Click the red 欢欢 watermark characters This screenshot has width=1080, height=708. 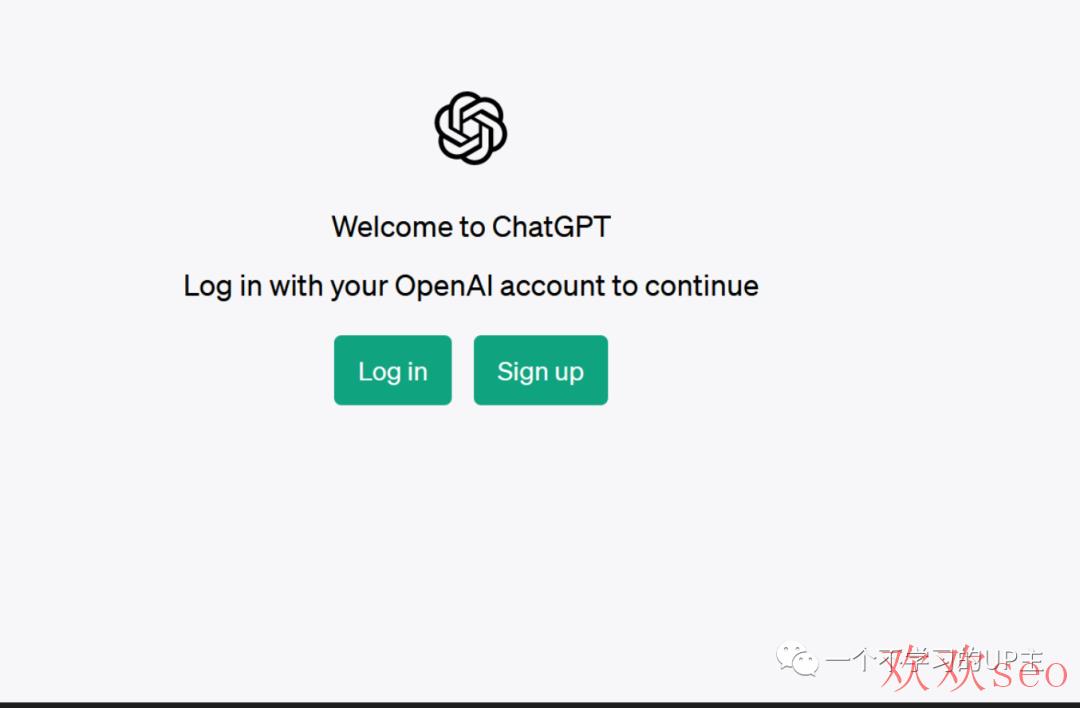point(933,667)
